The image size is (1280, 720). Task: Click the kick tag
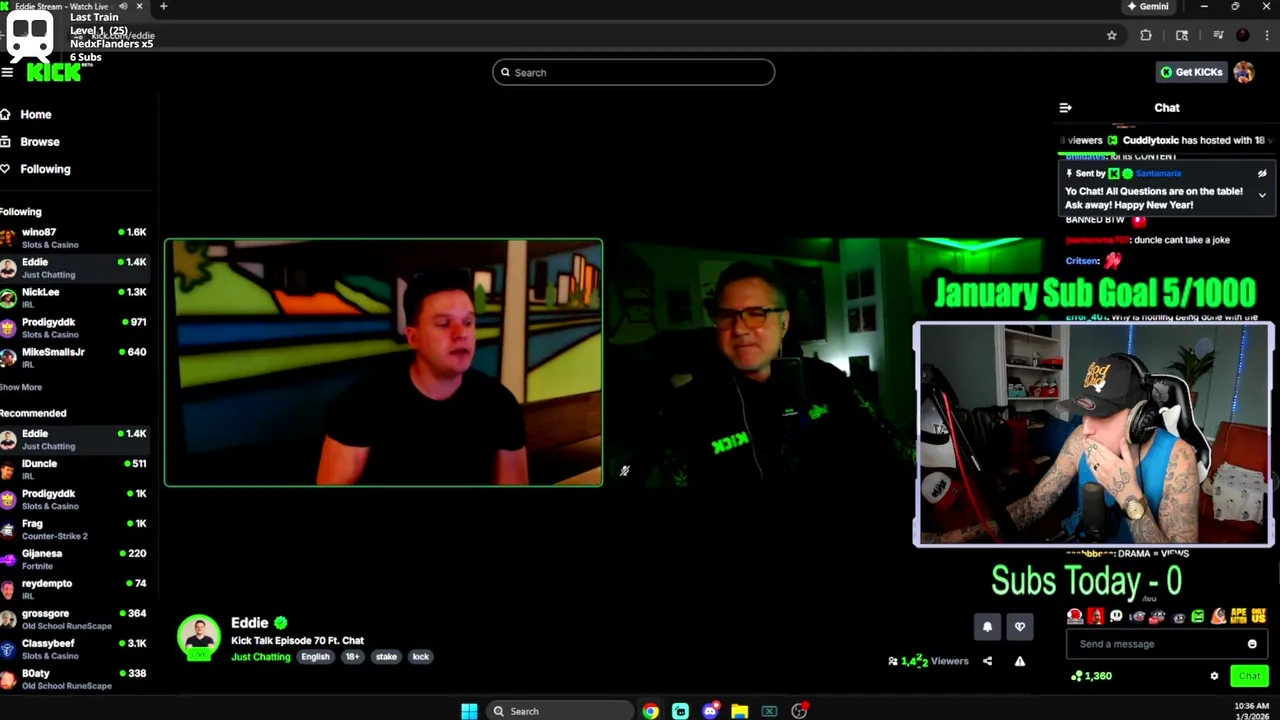[x=420, y=657]
